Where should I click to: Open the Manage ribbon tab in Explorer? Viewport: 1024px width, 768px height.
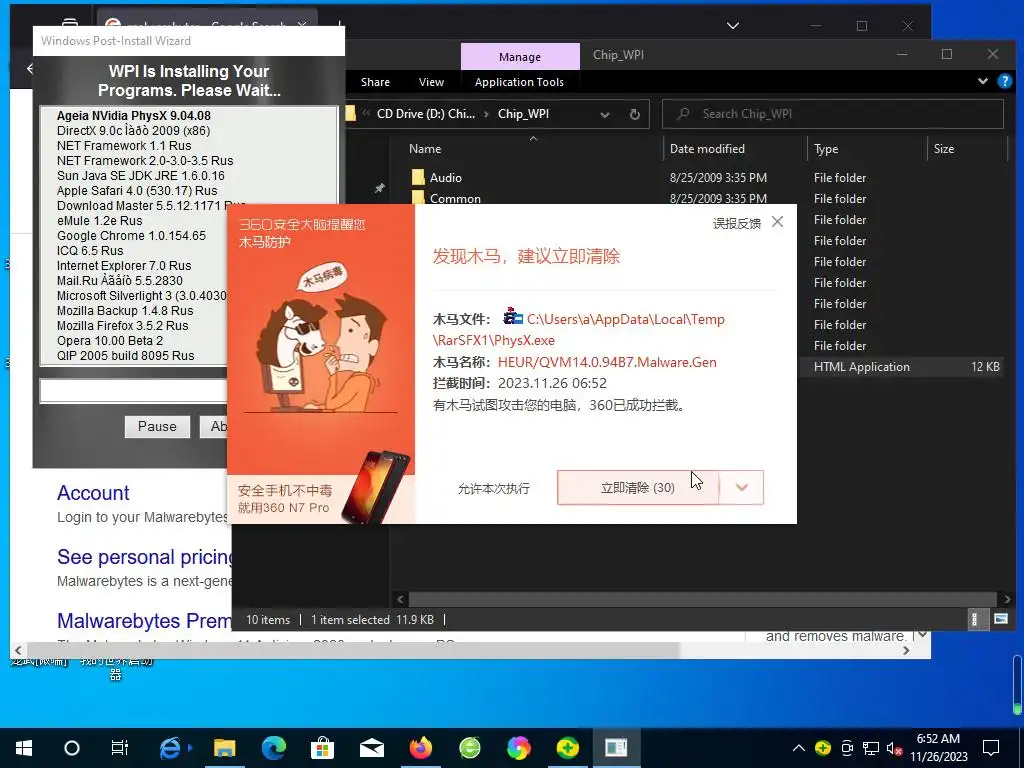click(x=520, y=57)
